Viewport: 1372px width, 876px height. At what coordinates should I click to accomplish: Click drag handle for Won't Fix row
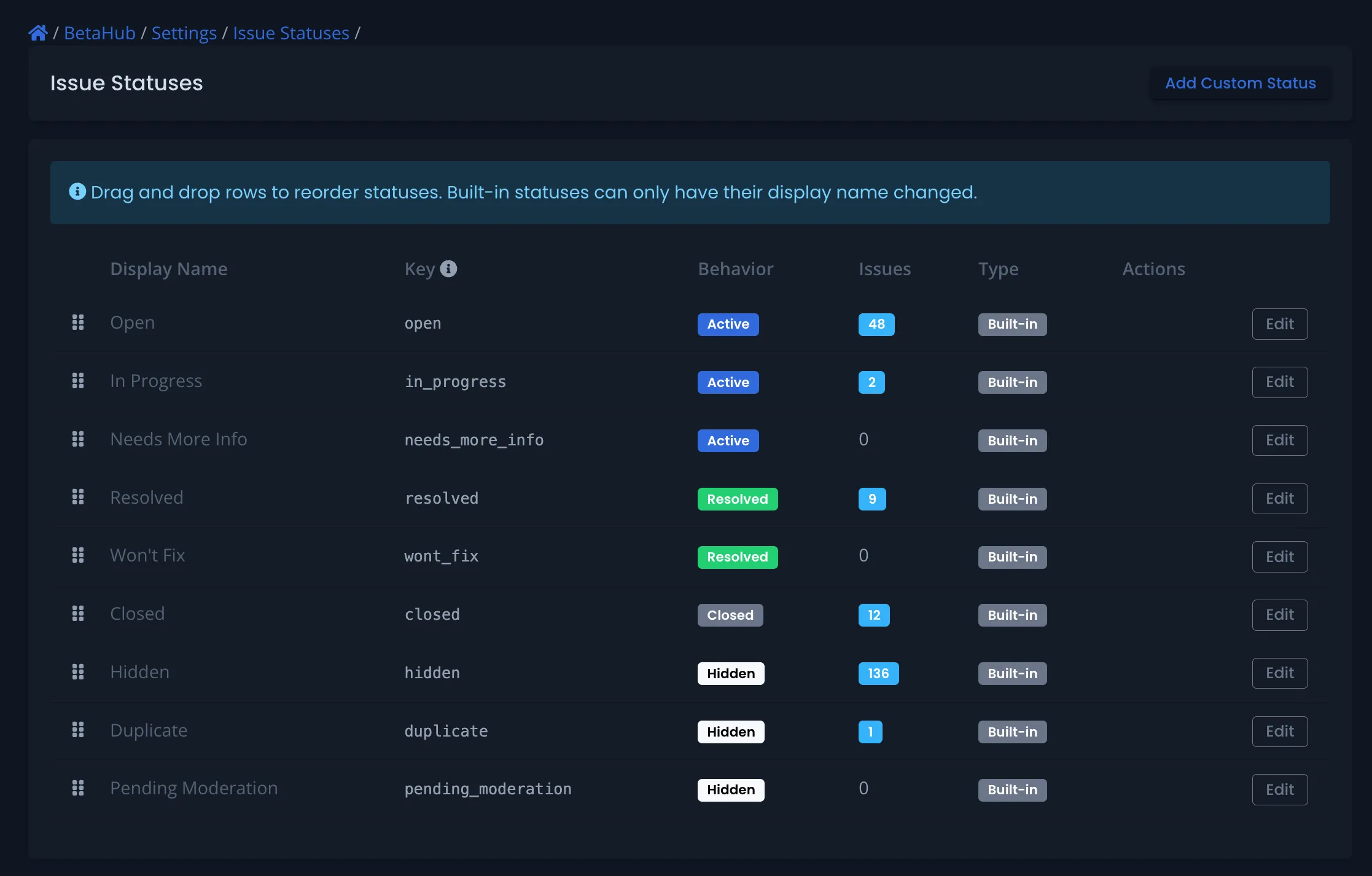tap(78, 555)
